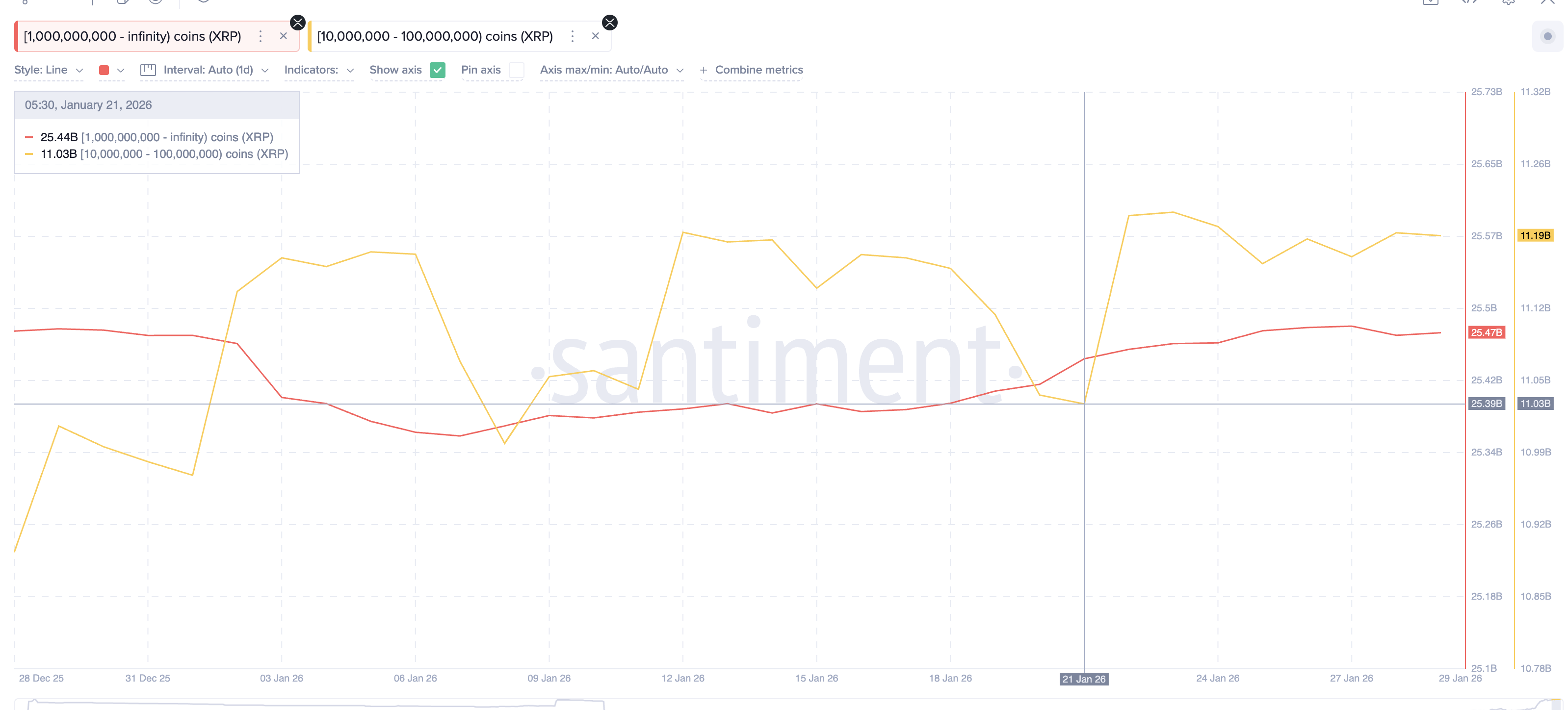Click the plus icon beside Combine metrics

point(703,70)
